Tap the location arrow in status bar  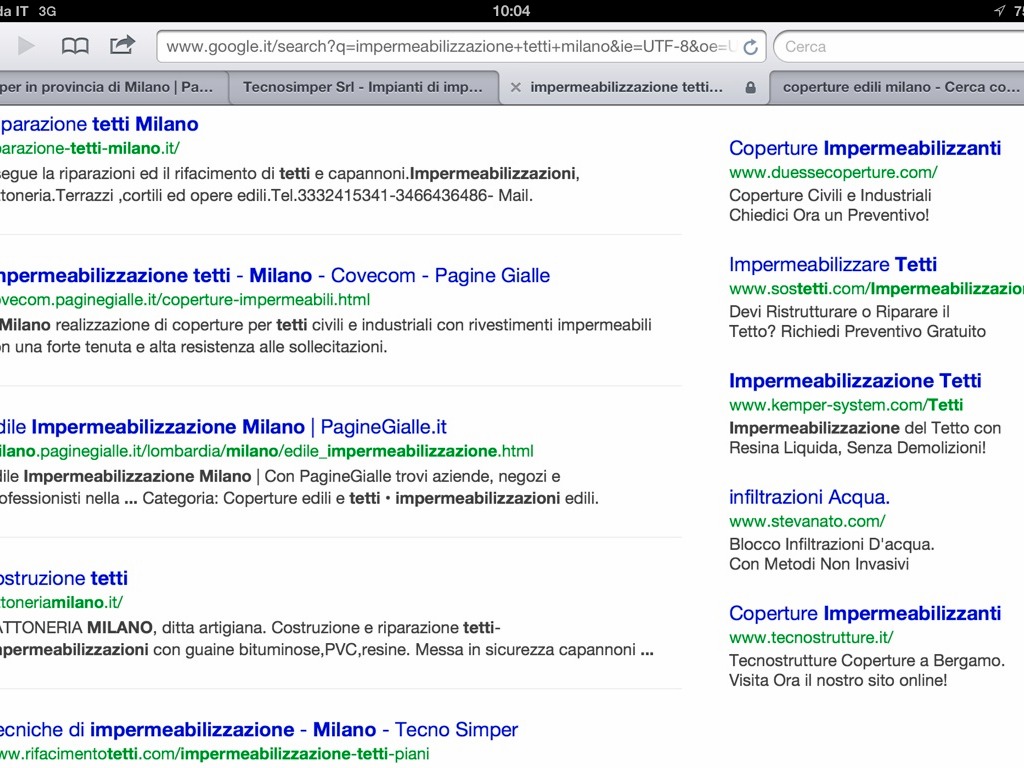(x=999, y=11)
